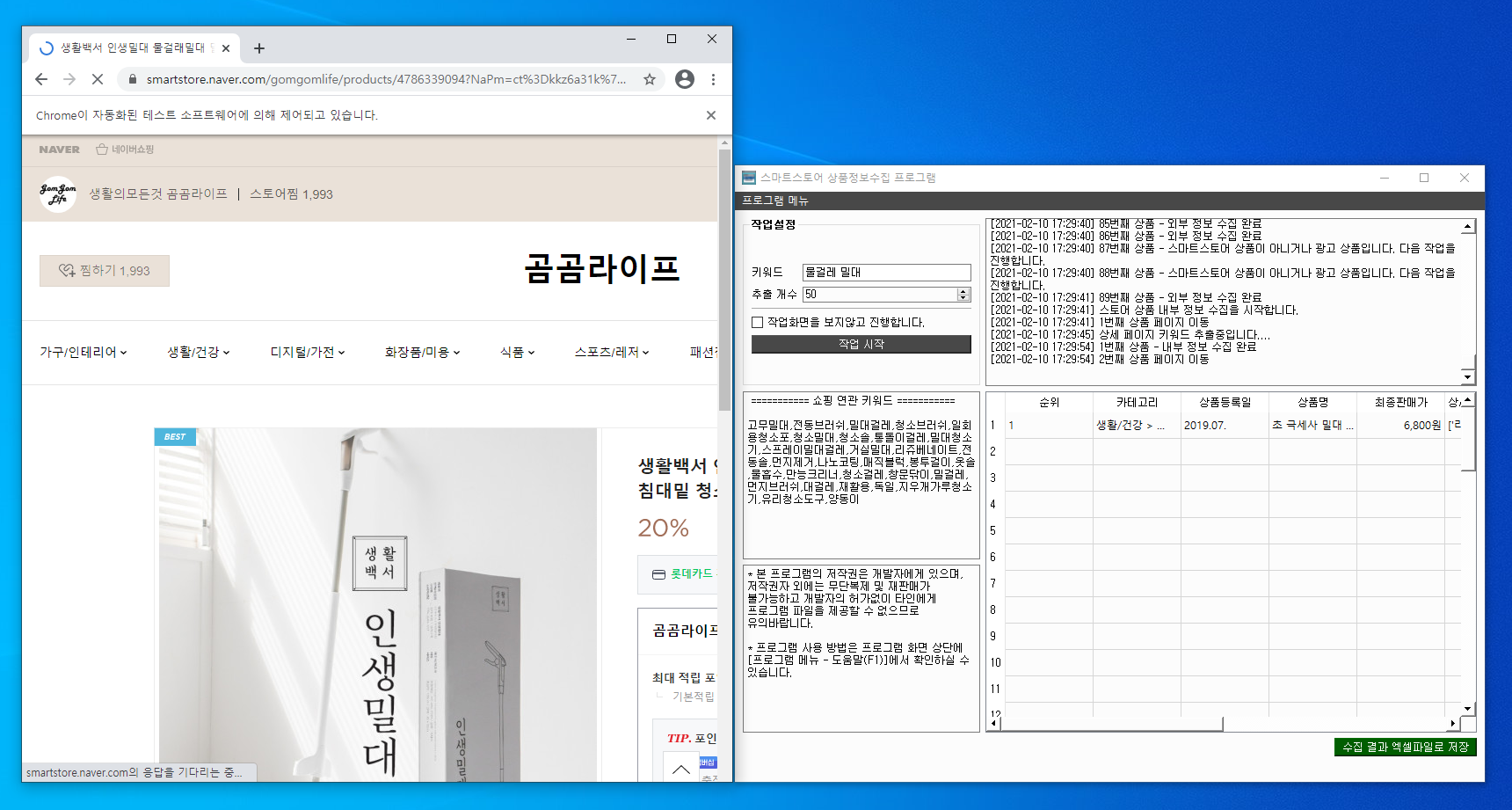Click the GomGom Life store logo
1512x810 pixels.
pyautogui.click(x=58, y=193)
